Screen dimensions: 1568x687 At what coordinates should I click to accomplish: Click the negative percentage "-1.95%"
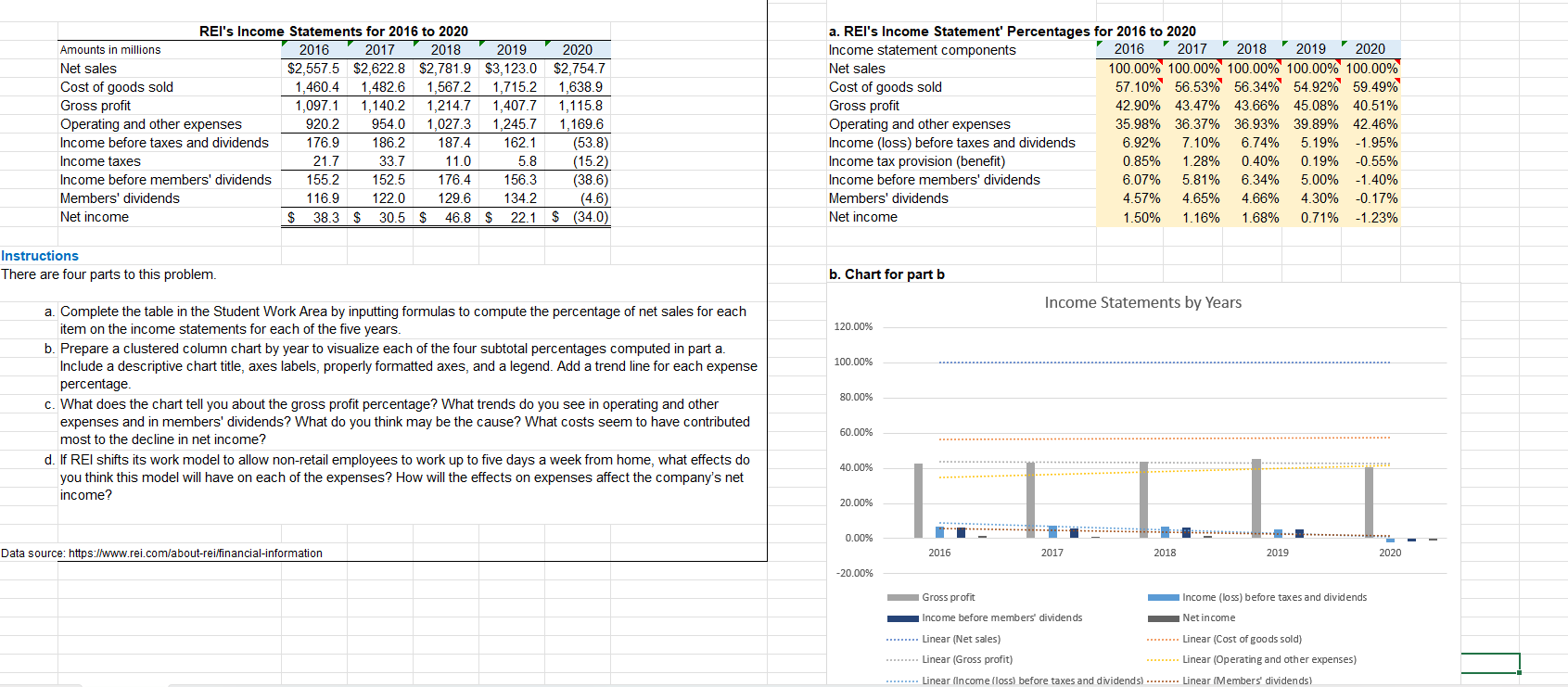coord(1377,143)
